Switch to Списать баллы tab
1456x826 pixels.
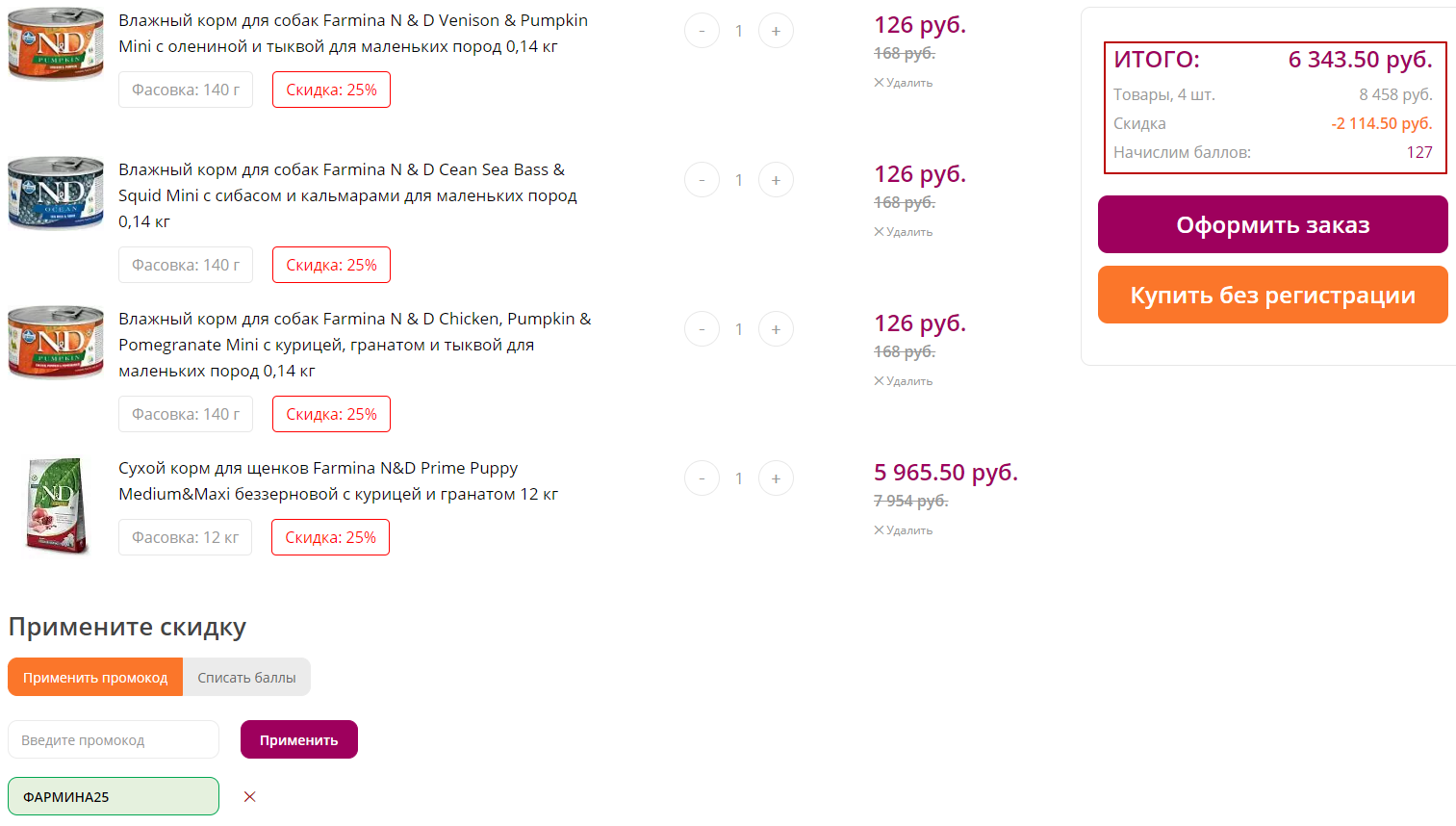[246, 677]
